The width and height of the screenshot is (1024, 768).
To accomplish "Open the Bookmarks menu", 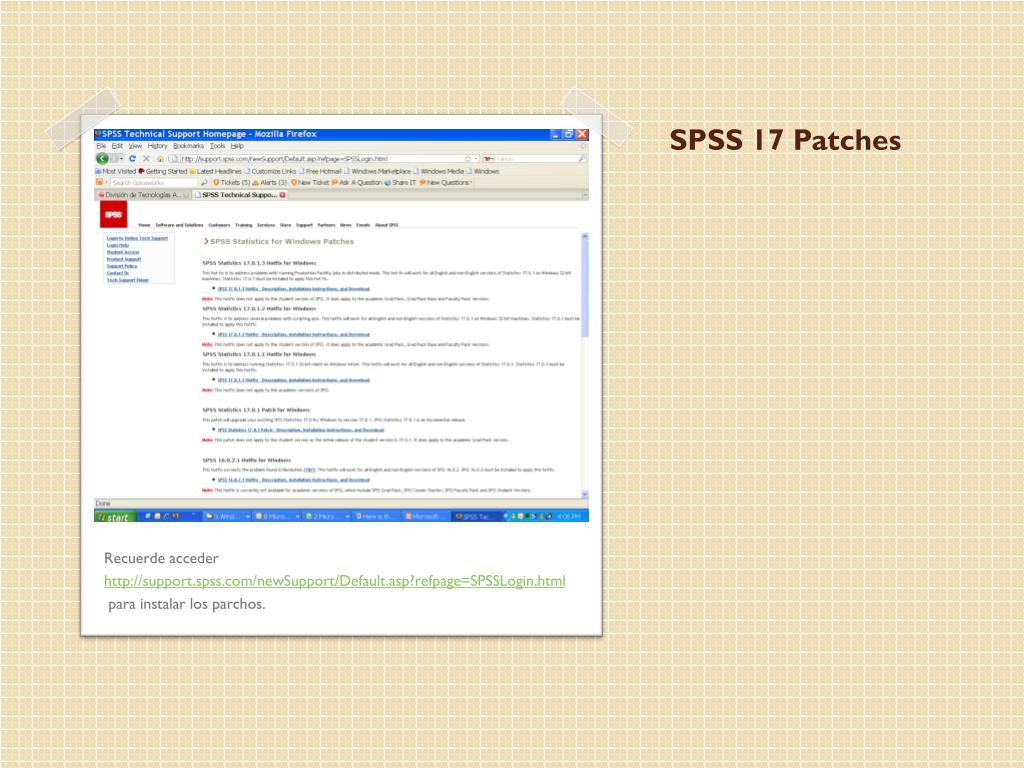I will (188, 146).
